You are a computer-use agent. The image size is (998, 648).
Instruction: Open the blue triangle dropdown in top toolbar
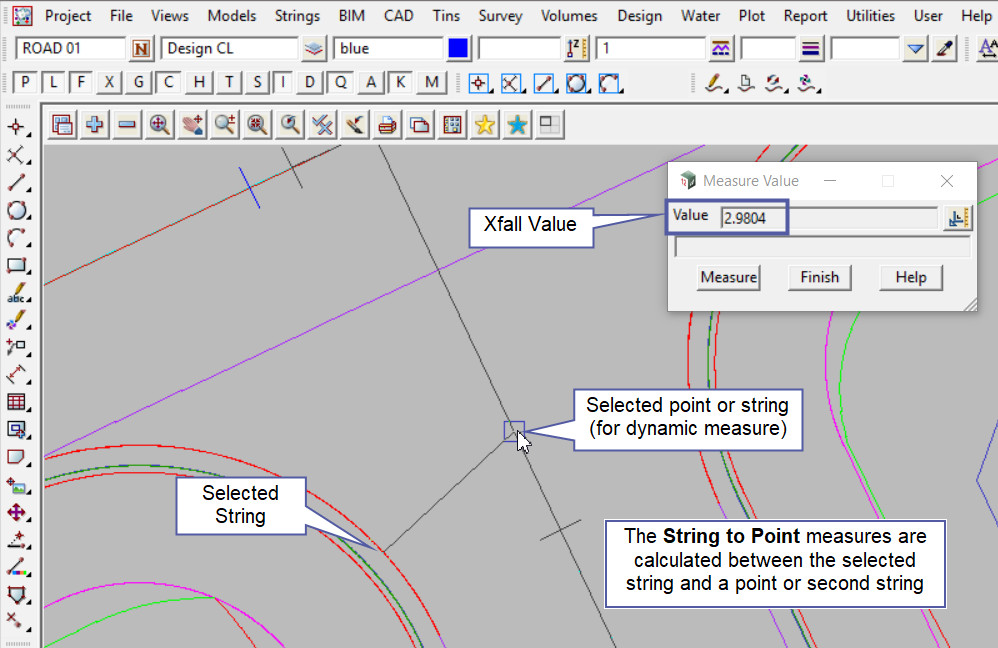(x=915, y=49)
